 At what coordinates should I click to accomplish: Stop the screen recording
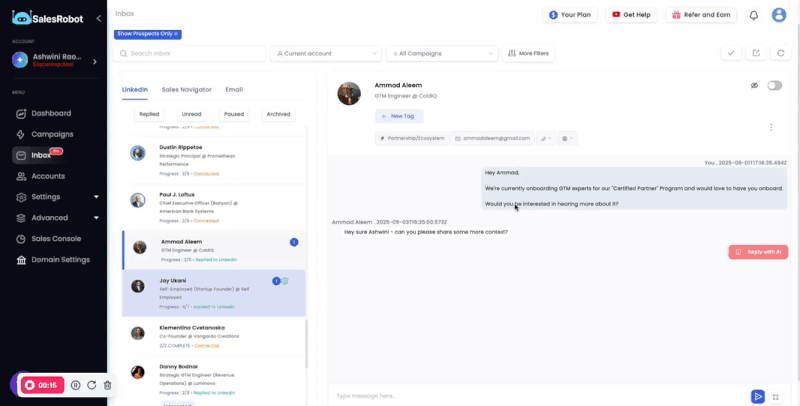[42, 385]
